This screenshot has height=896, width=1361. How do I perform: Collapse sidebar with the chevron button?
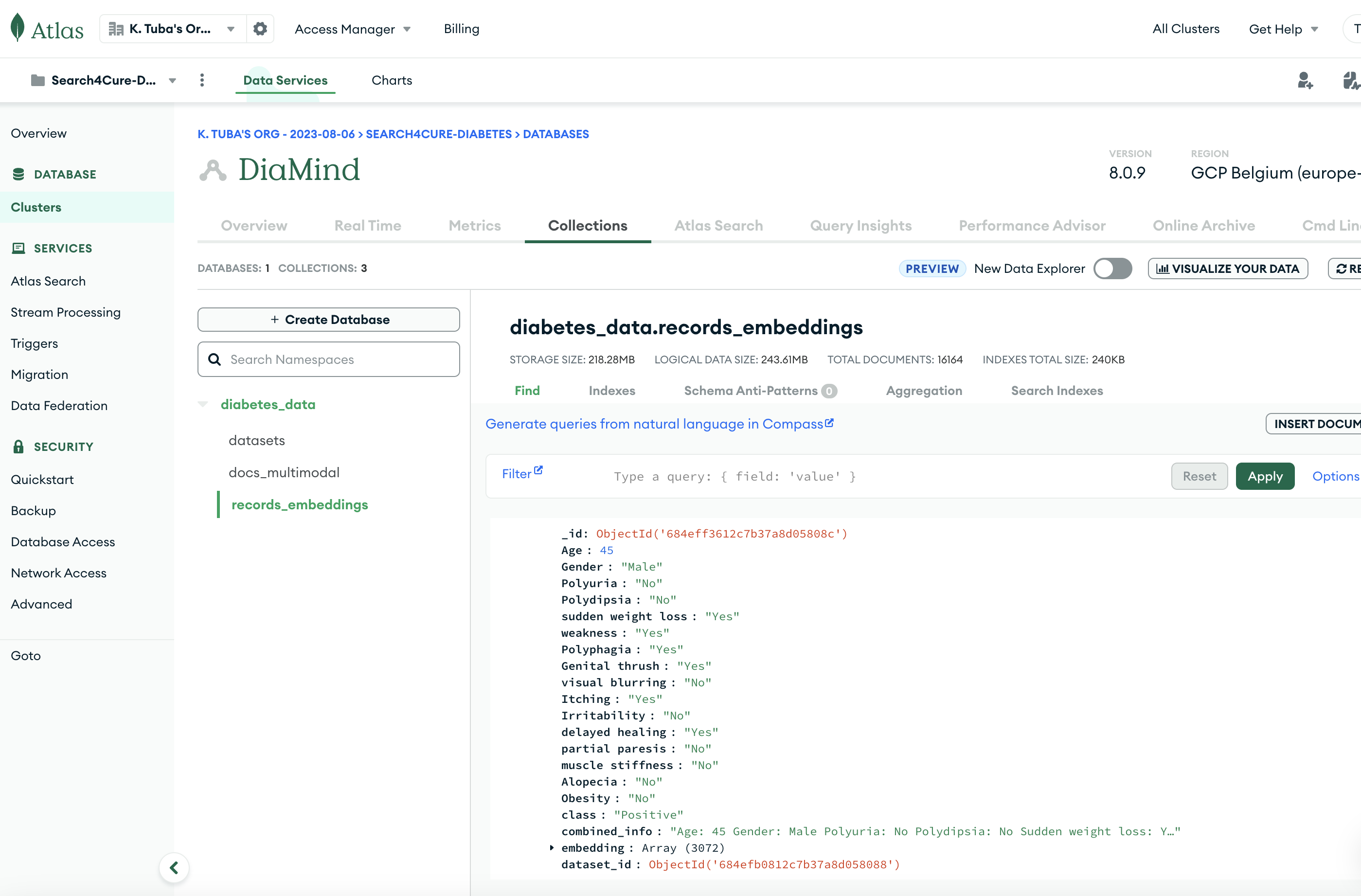tap(174, 867)
